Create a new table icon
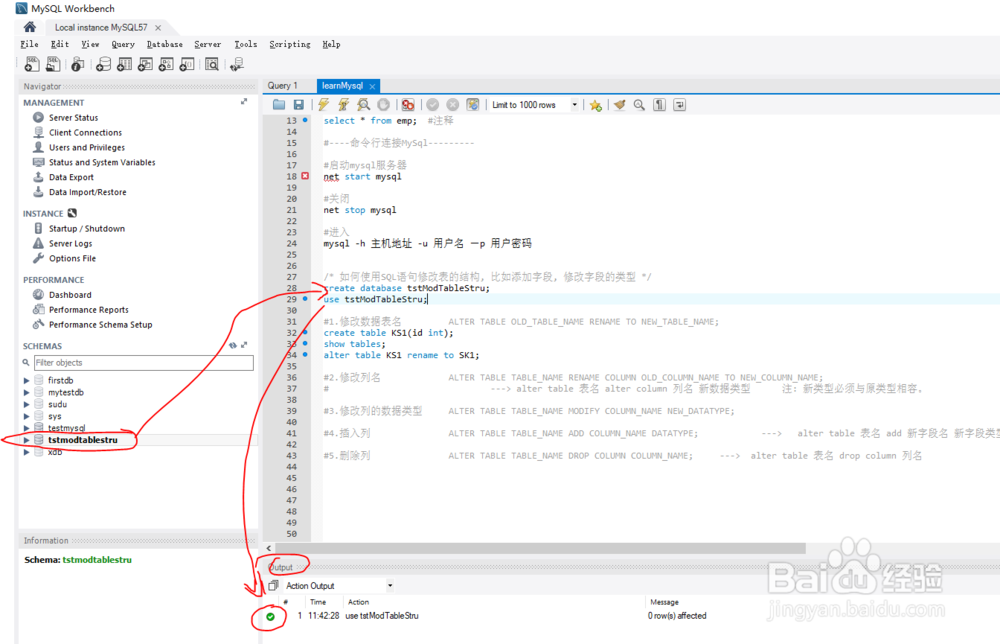The width and height of the screenshot is (1000, 644). coord(124,64)
